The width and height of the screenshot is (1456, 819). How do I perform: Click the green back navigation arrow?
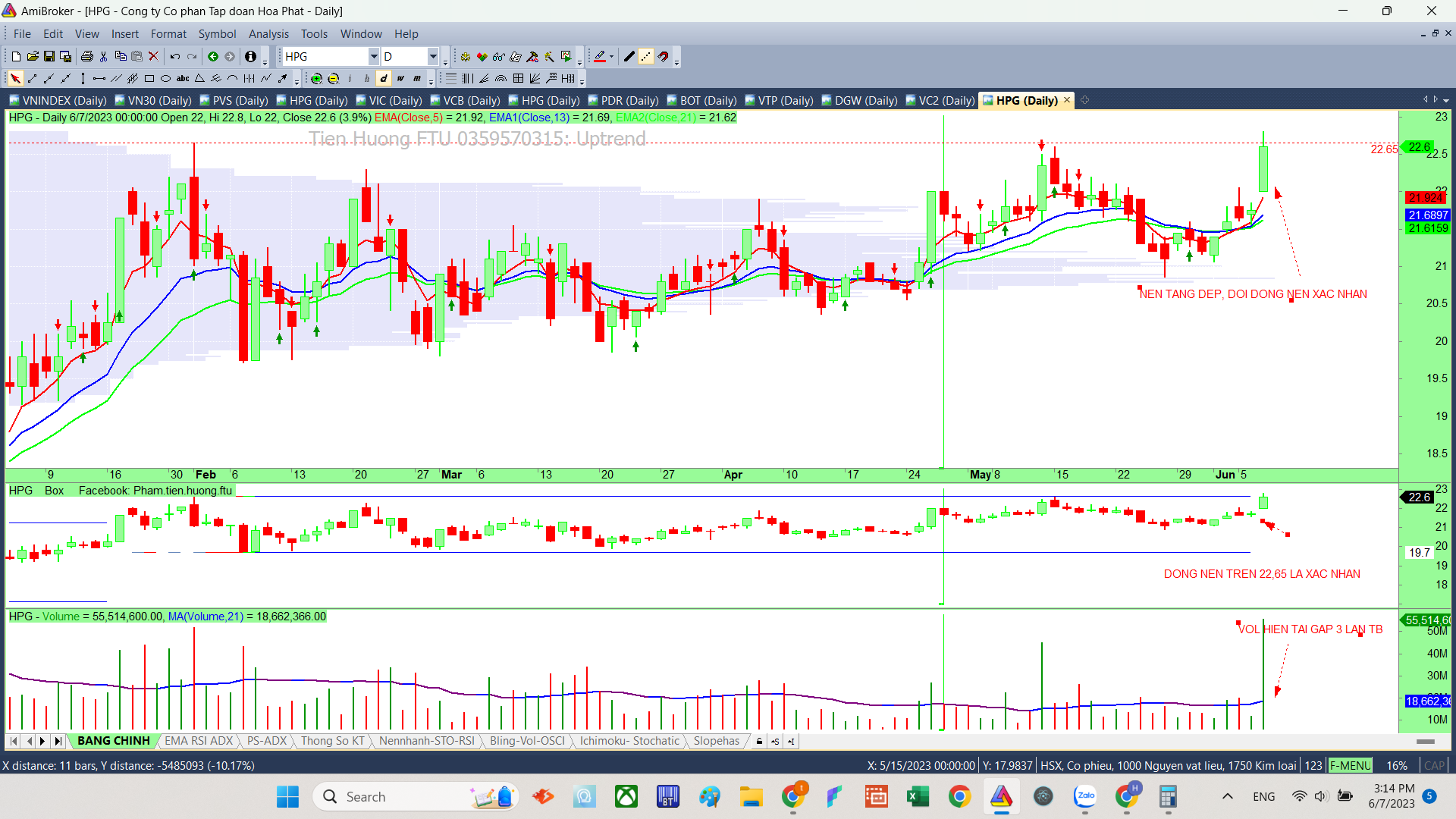[213, 56]
